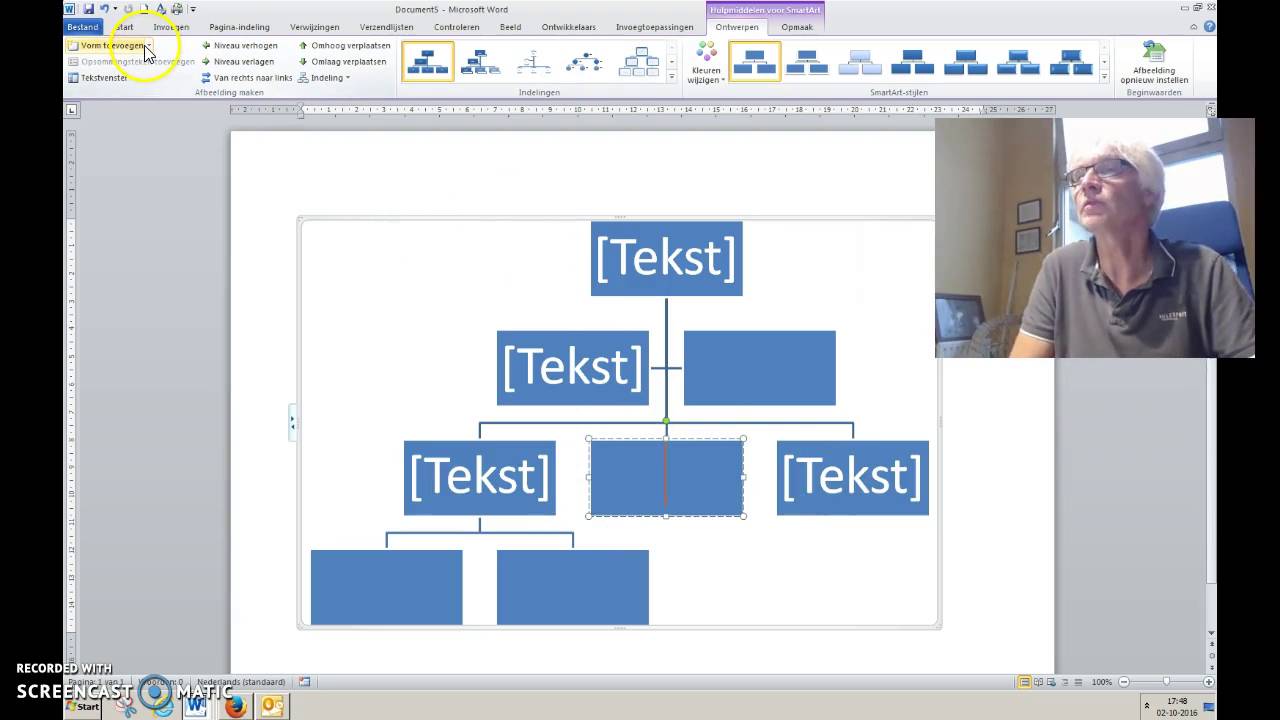This screenshot has width=1280, height=720.
Task: Click the Windows Start button
Action: (84, 706)
